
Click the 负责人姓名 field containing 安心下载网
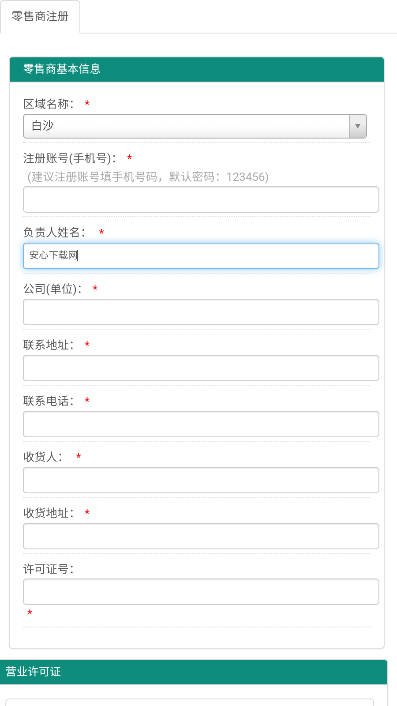201,256
